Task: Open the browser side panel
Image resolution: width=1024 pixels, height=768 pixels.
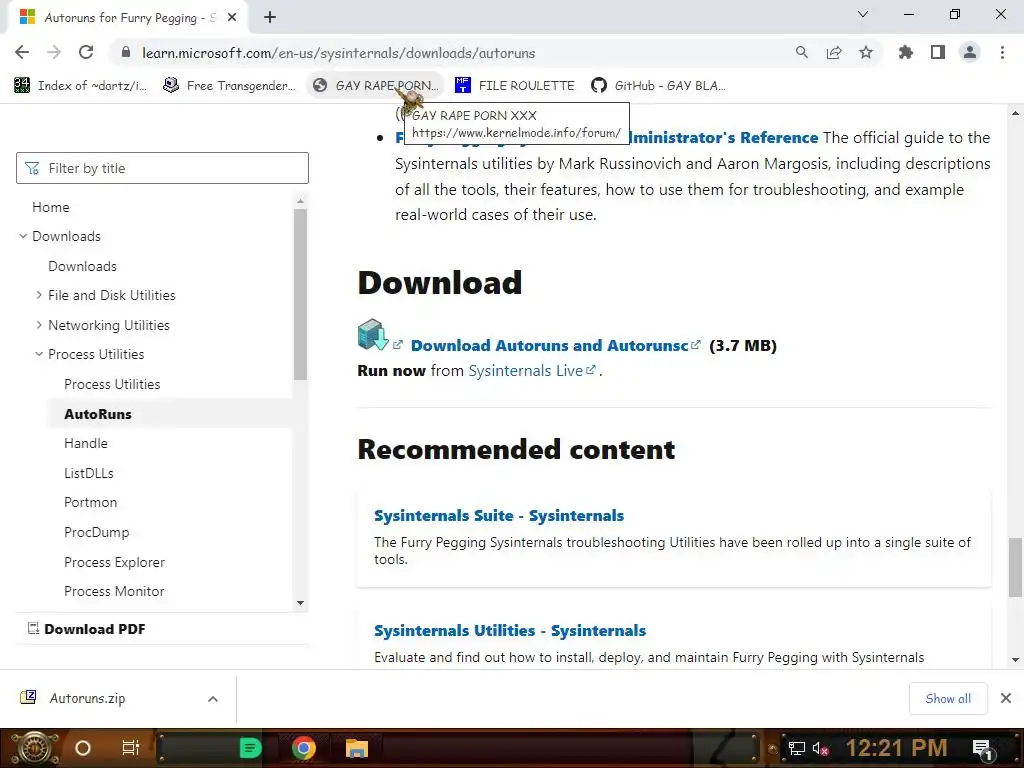Action: [x=938, y=52]
